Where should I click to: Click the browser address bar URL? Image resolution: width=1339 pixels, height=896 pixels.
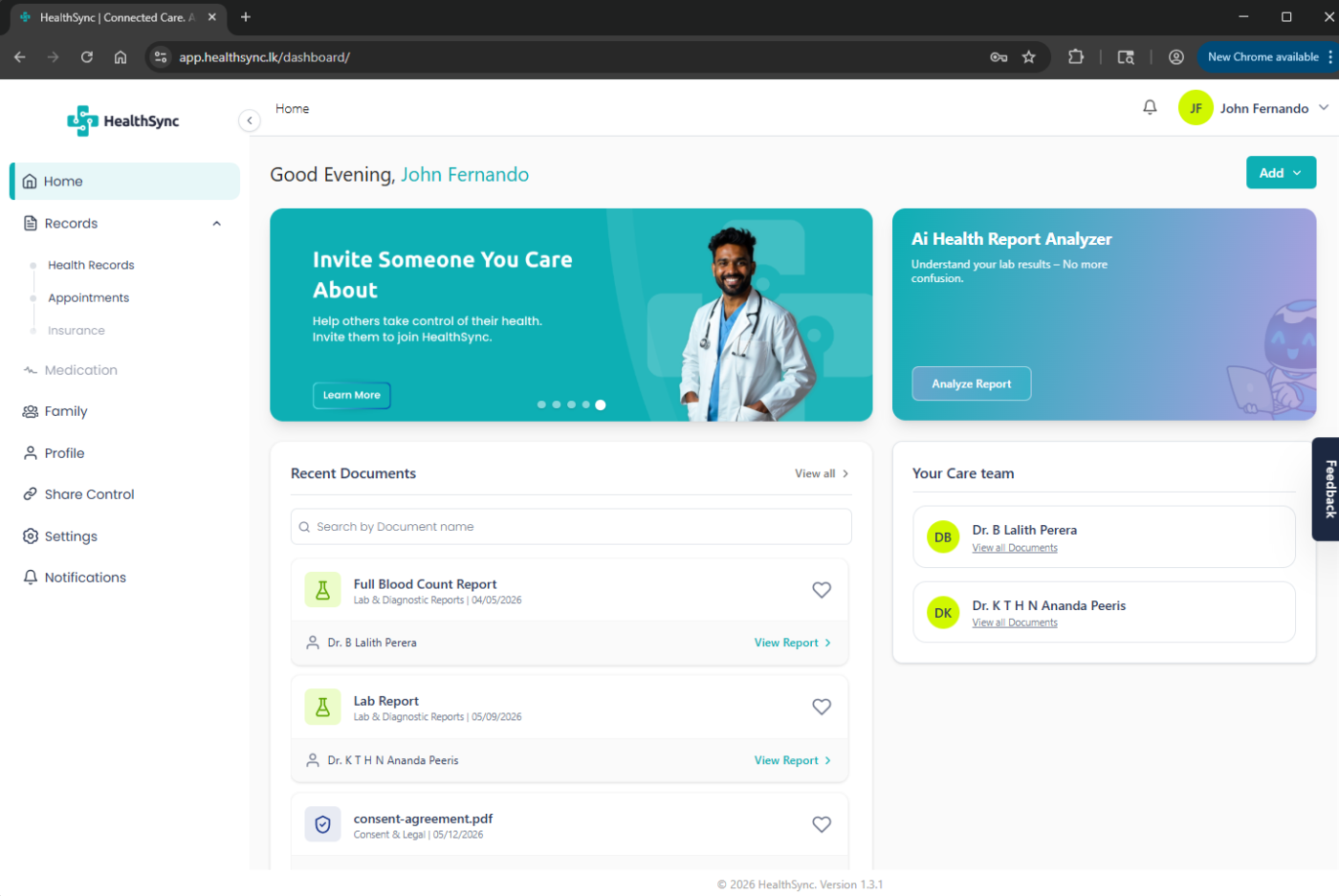(265, 57)
